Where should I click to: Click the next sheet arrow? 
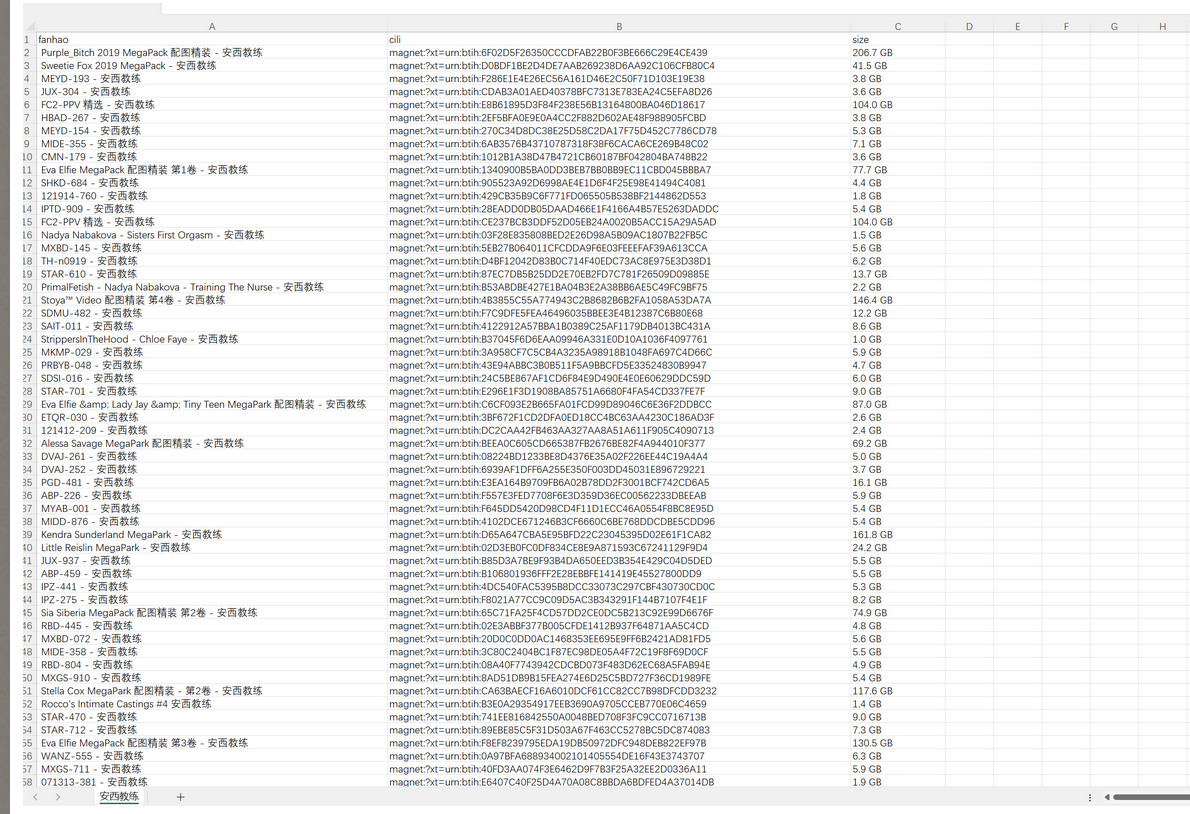click(58, 797)
